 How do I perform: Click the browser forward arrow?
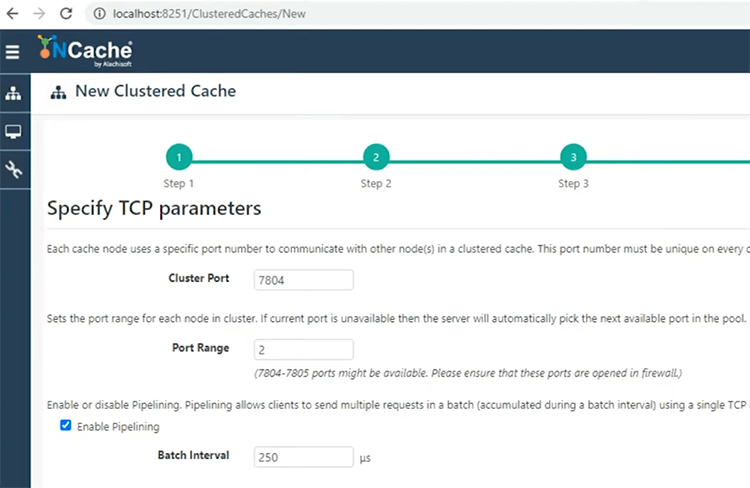click(39, 13)
